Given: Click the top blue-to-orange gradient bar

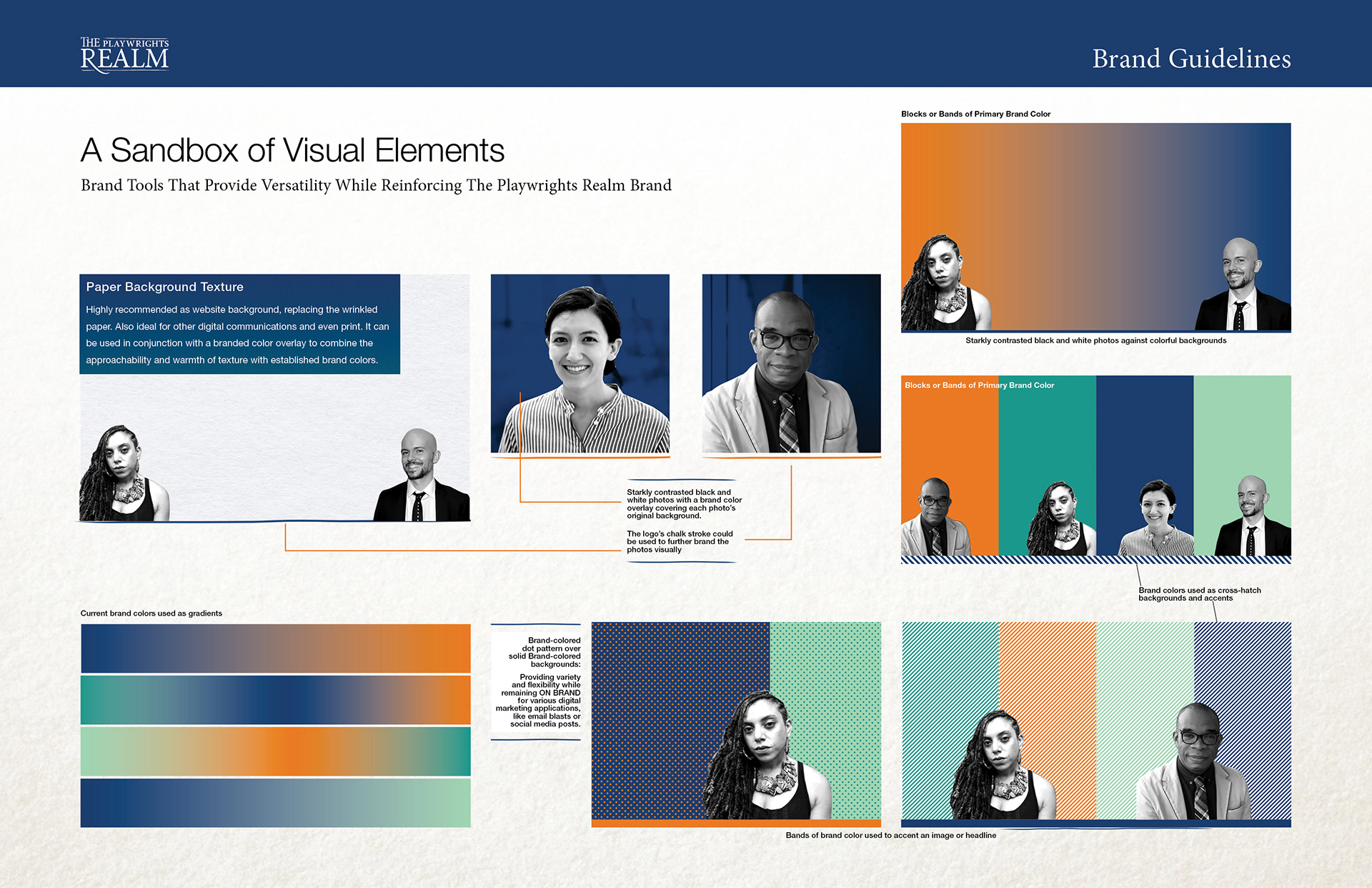Looking at the screenshot, I should (x=275, y=648).
